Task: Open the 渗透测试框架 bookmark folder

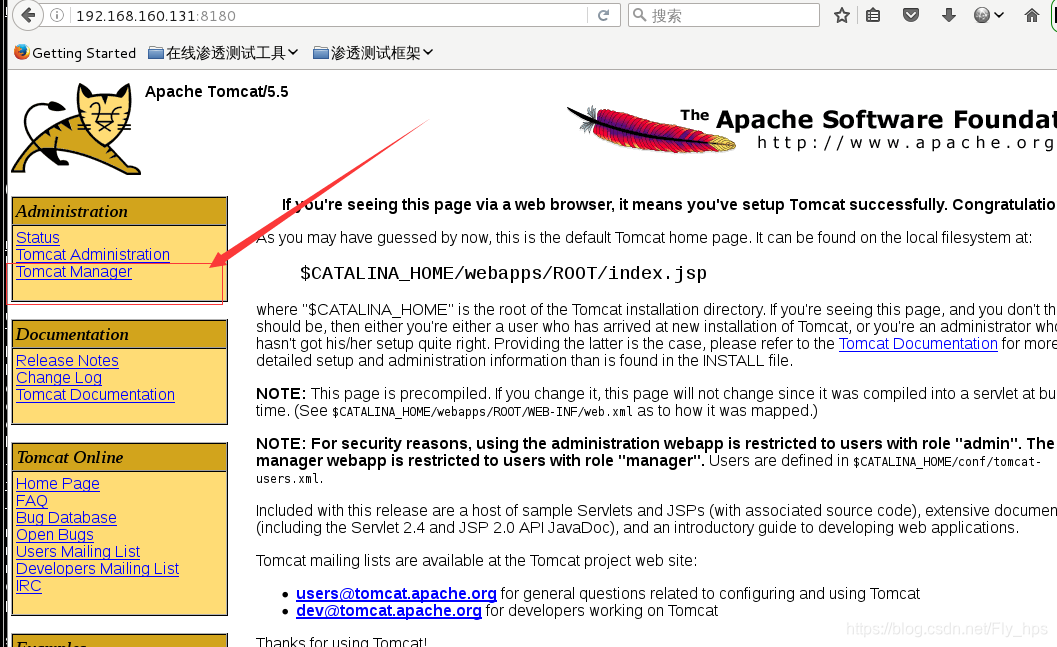Action: 373,53
